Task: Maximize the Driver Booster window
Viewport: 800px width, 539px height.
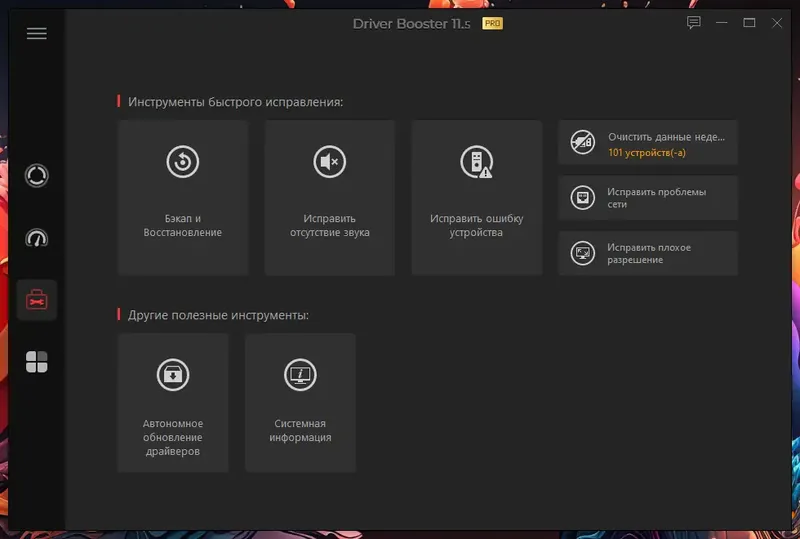Action: point(749,23)
